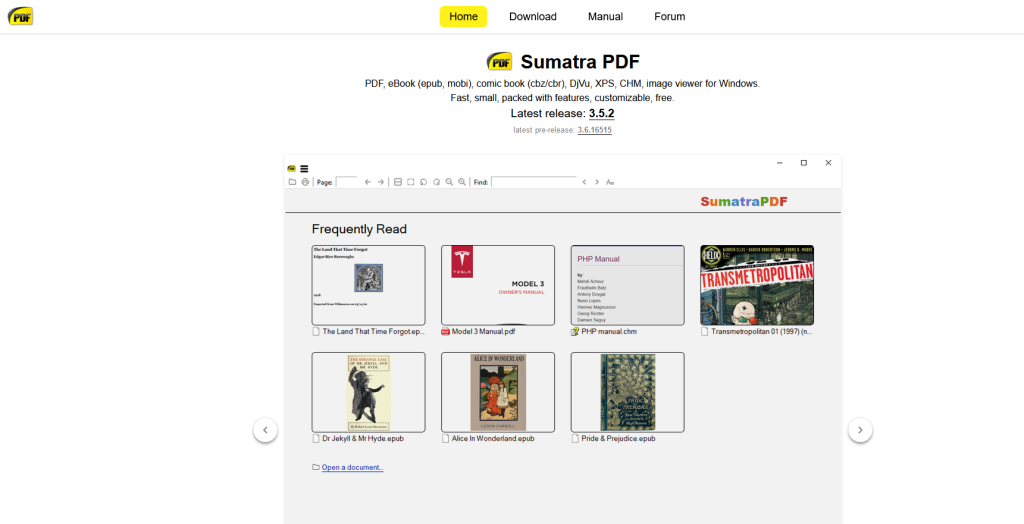Click the small SumatraPDF app icon beside hamburger menu
This screenshot has height=524, width=1024.
[x=291, y=169]
